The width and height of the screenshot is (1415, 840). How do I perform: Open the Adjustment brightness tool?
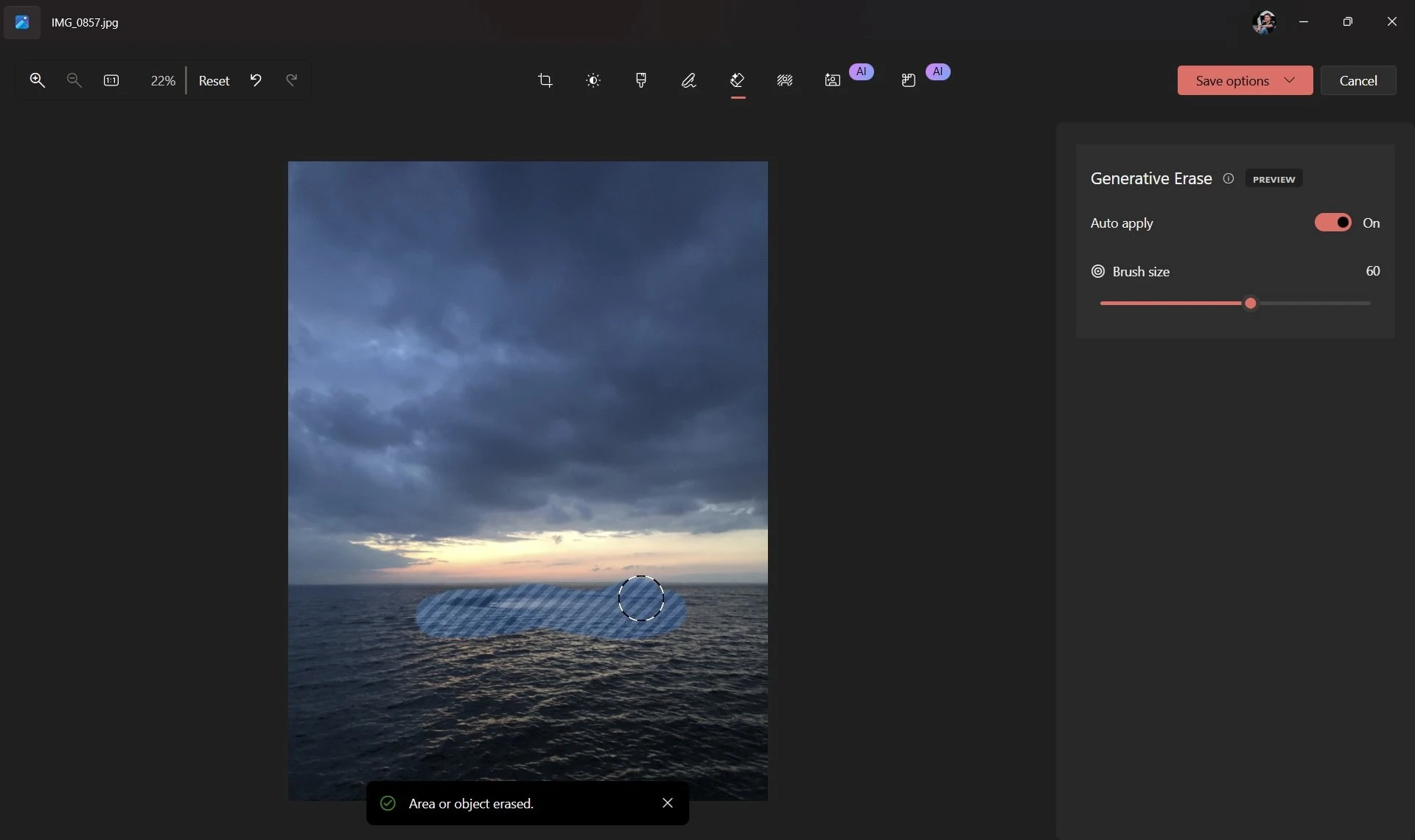[593, 80]
